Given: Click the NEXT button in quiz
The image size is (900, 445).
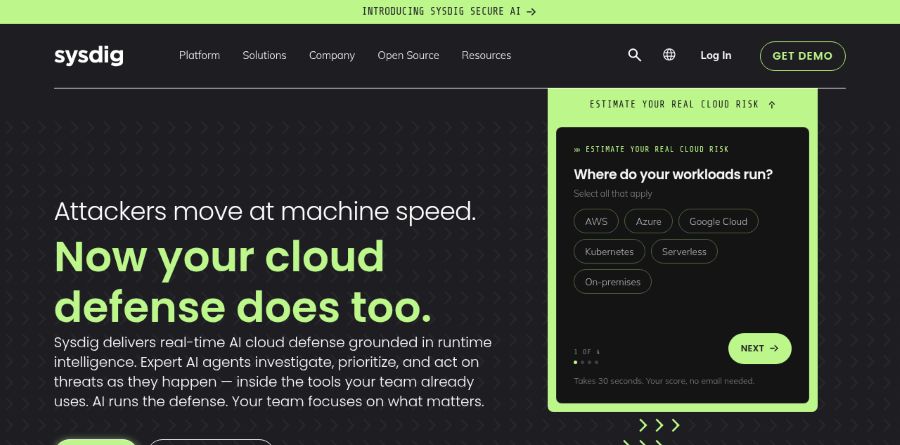Looking at the screenshot, I should click(759, 348).
